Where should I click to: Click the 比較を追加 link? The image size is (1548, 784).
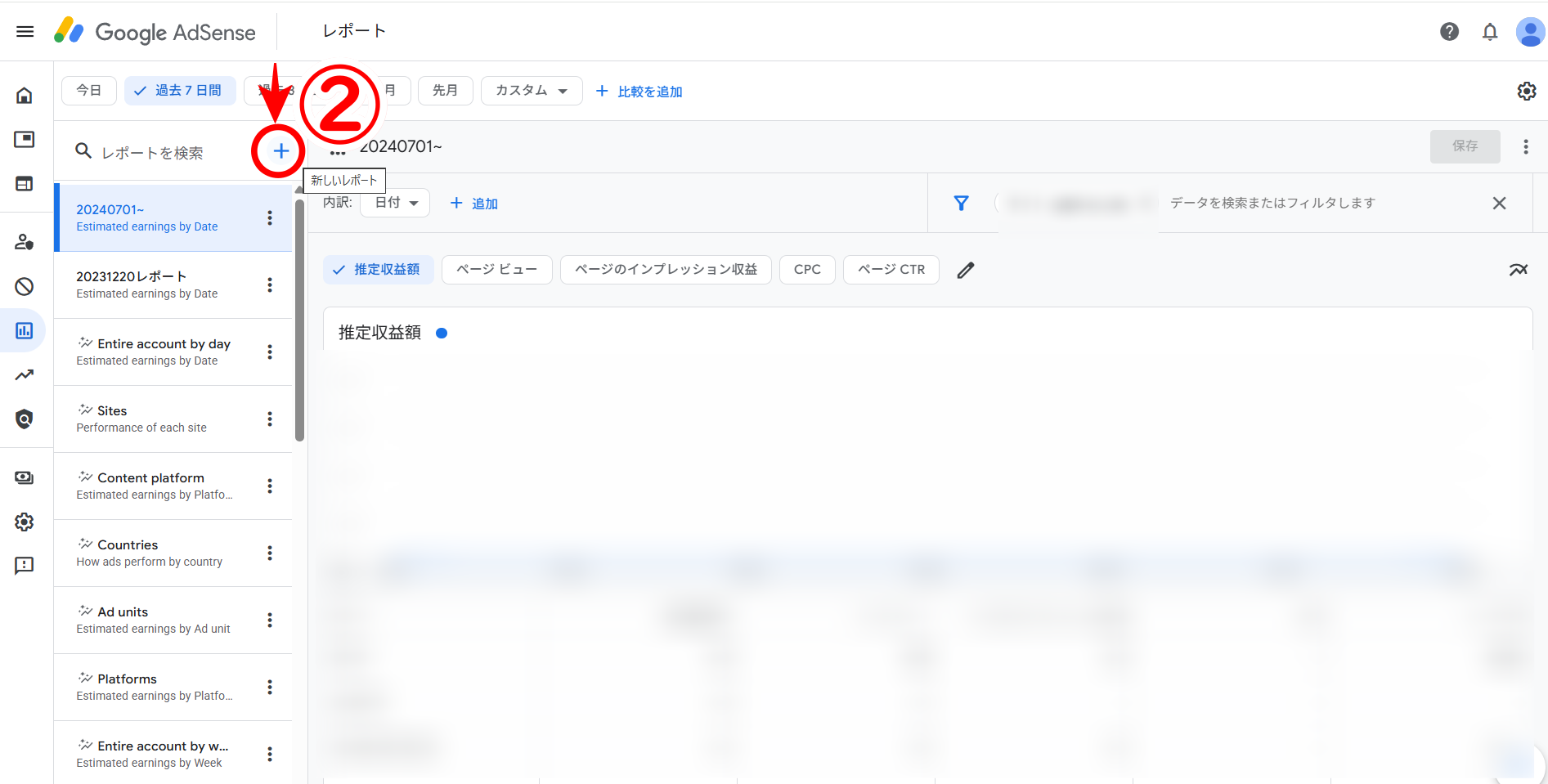[639, 92]
